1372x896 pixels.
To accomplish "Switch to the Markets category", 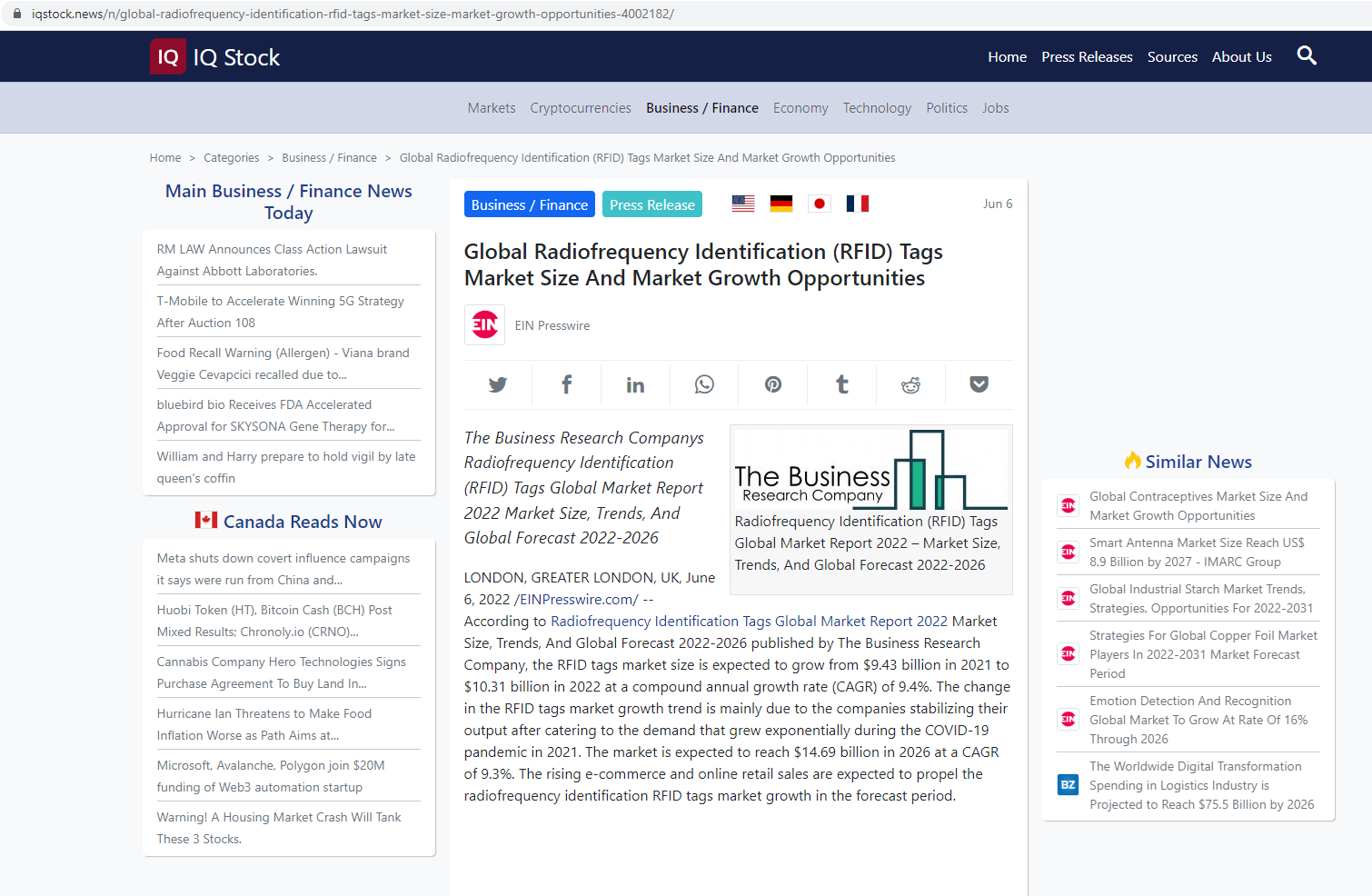I will pos(492,107).
